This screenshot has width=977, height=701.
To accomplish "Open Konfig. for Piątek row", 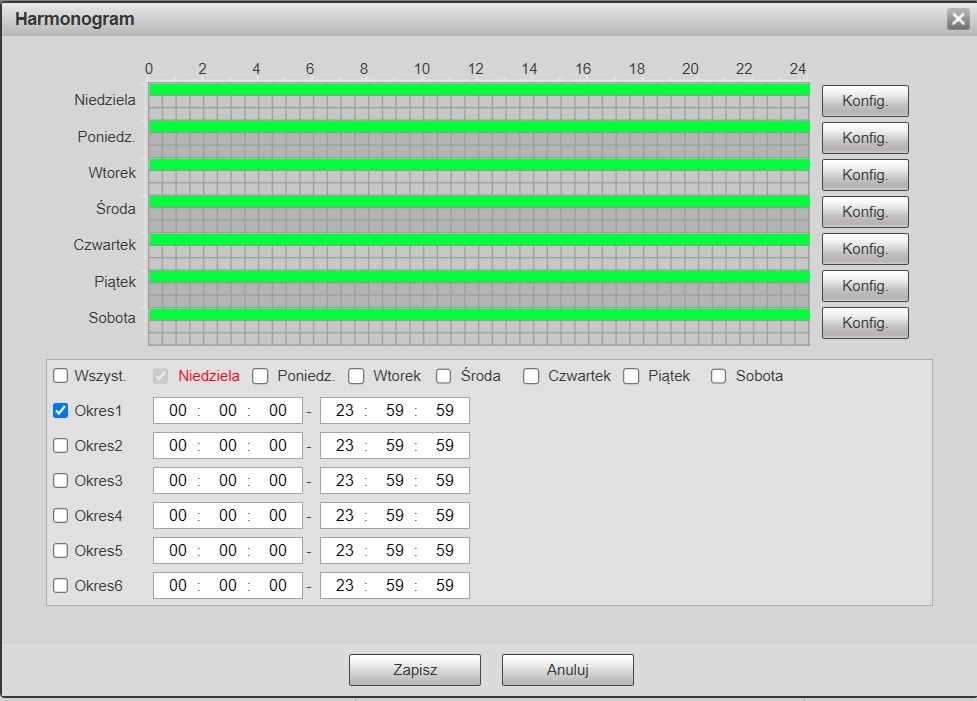I will click(865, 286).
